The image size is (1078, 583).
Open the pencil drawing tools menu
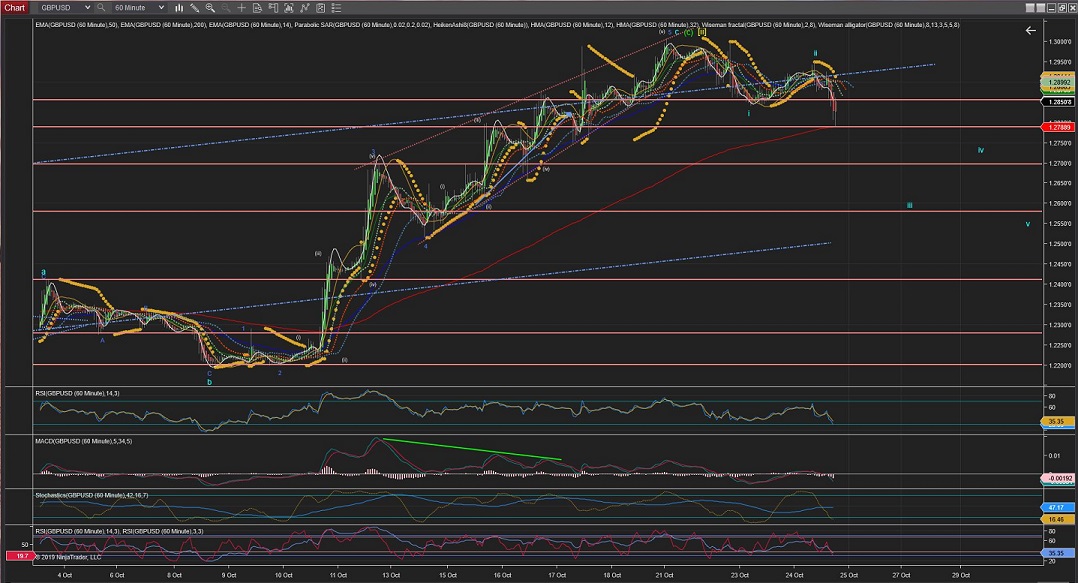tap(195, 8)
